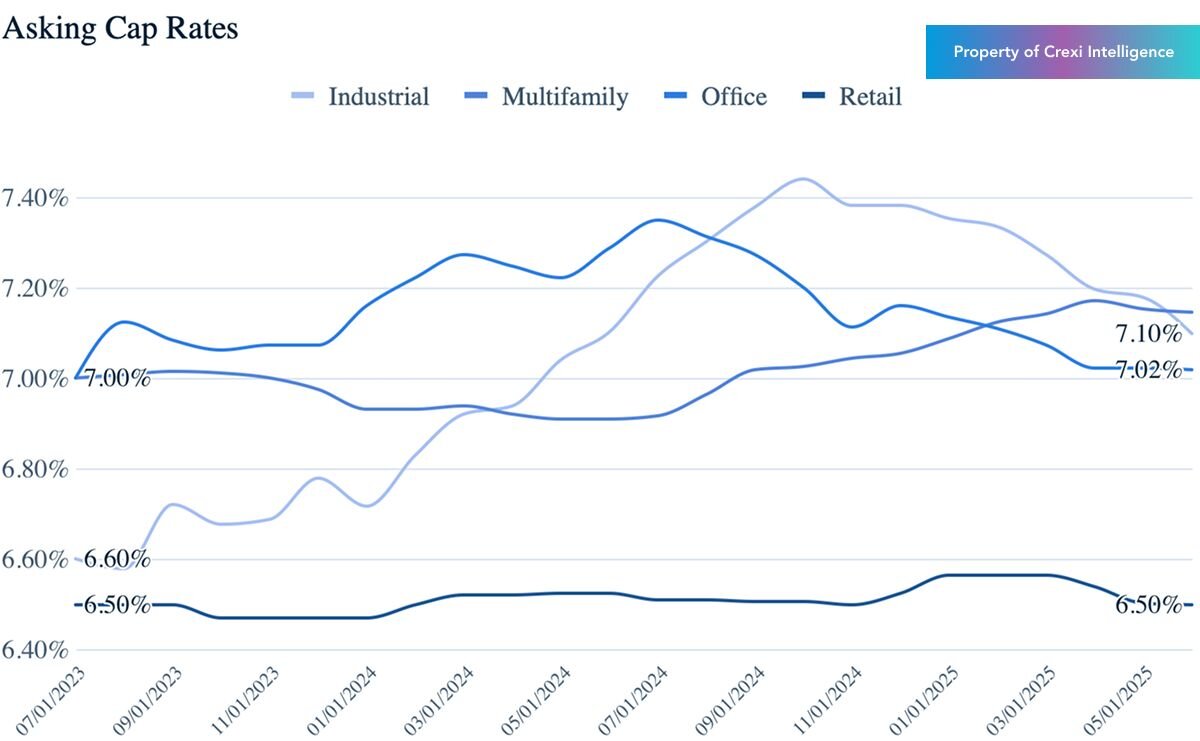
Task: Click the Office legend color line
Action: 676,97
